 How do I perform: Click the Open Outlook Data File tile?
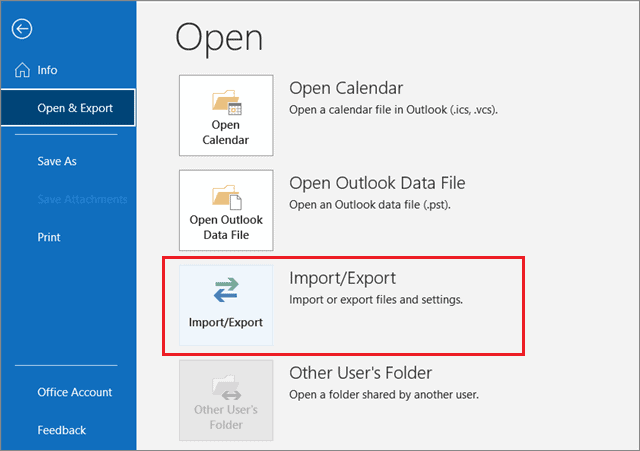pyautogui.click(x=226, y=210)
